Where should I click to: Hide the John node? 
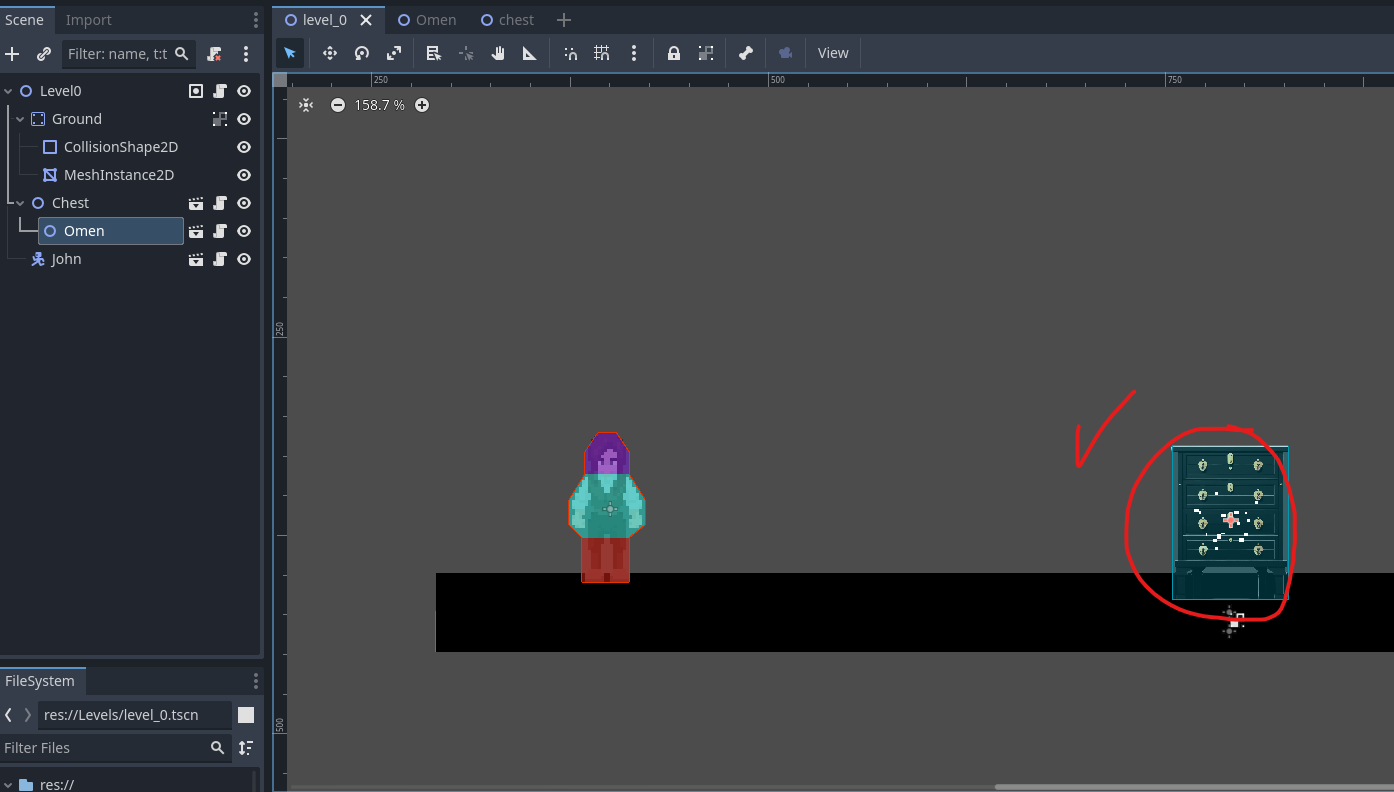tap(243, 258)
